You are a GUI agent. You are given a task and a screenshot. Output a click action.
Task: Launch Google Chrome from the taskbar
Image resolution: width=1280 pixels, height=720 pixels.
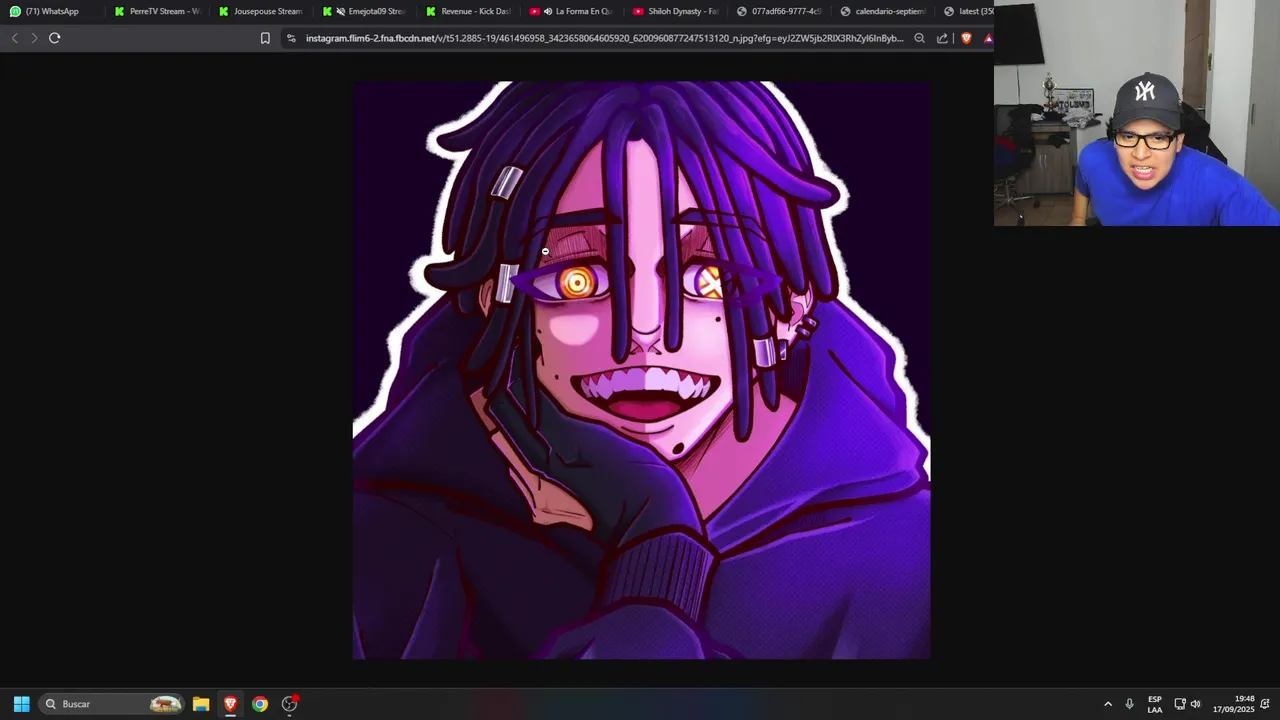tap(260, 704)
